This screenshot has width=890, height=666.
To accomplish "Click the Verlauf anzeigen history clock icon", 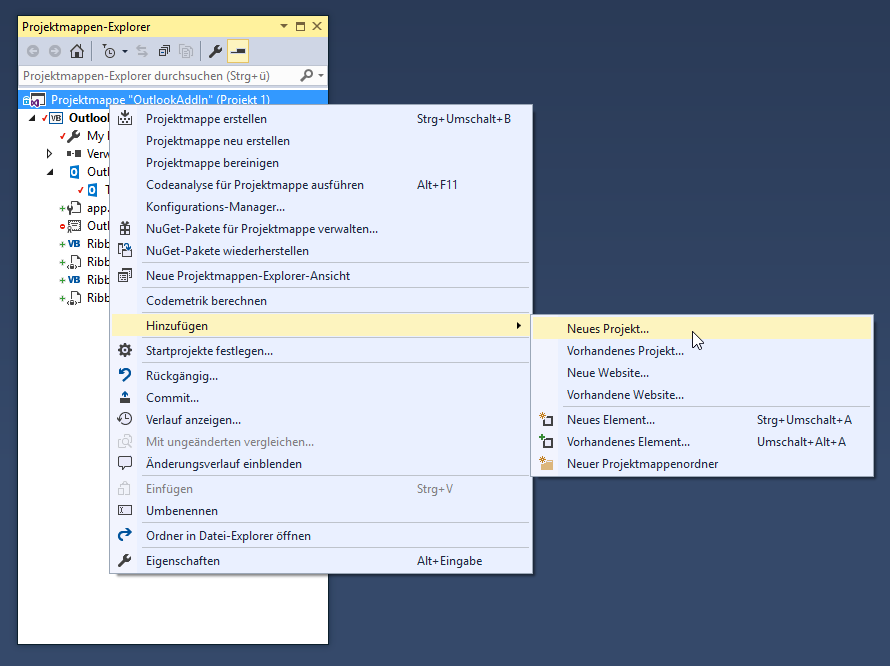I will pyautogui.click(x=125, y=419).
